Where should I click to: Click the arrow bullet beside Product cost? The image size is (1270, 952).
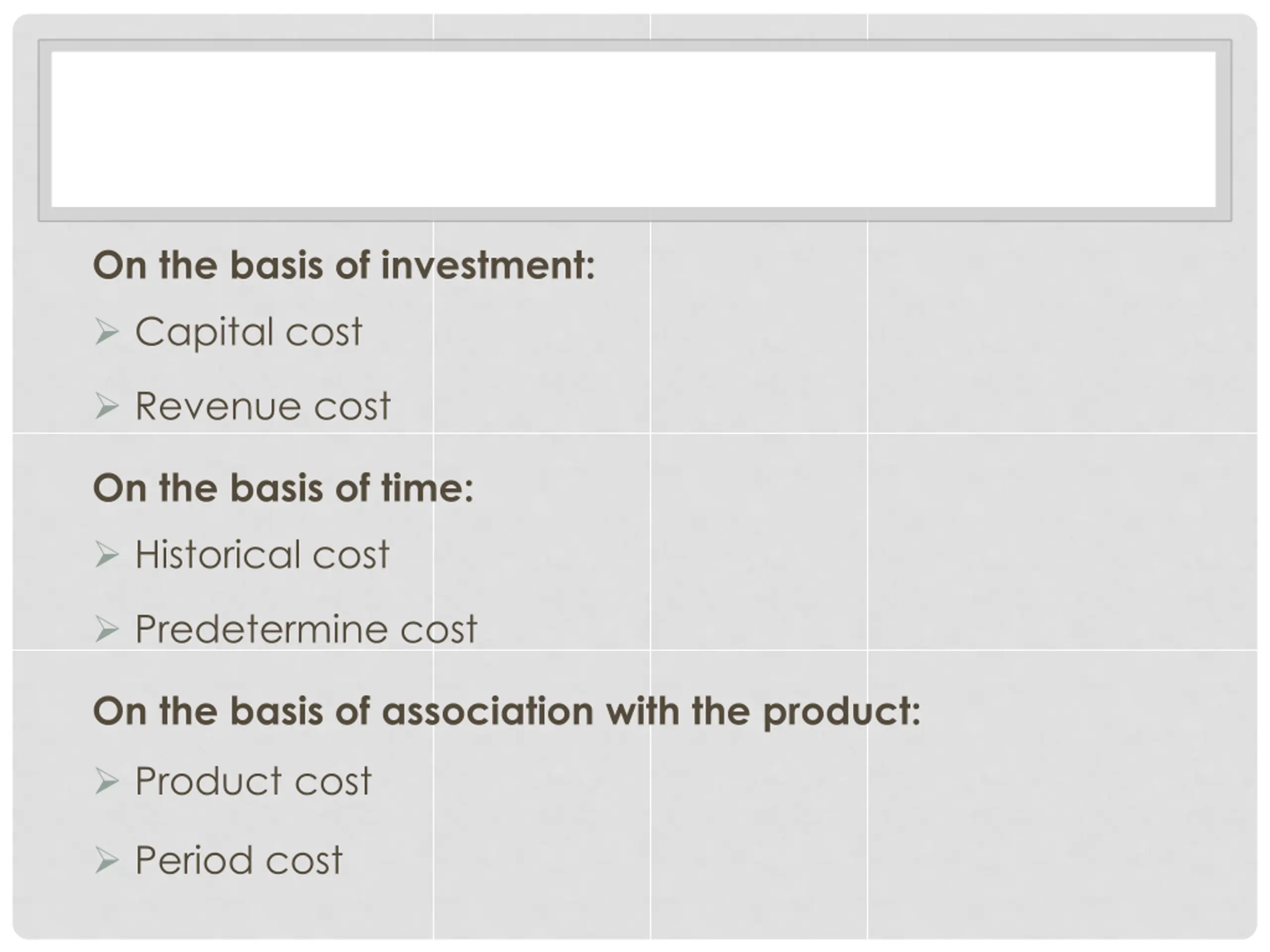click(107, 781)
